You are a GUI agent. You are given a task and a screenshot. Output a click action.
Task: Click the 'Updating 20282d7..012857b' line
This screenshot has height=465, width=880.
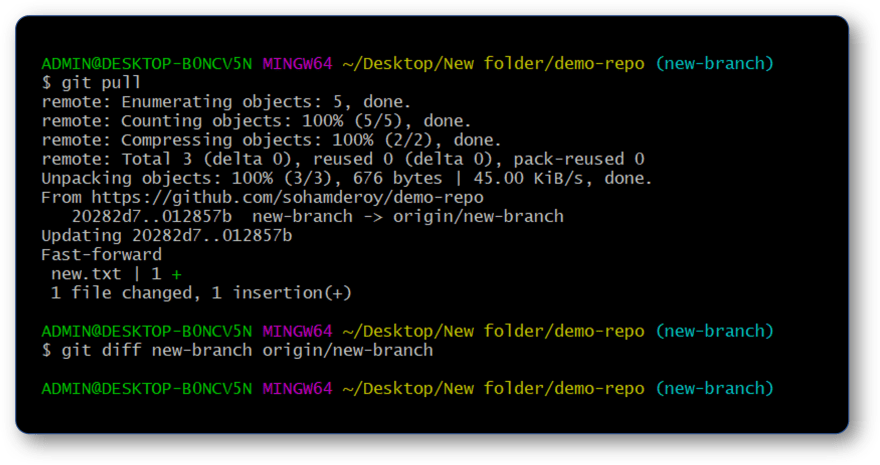[x=167, y=236]
